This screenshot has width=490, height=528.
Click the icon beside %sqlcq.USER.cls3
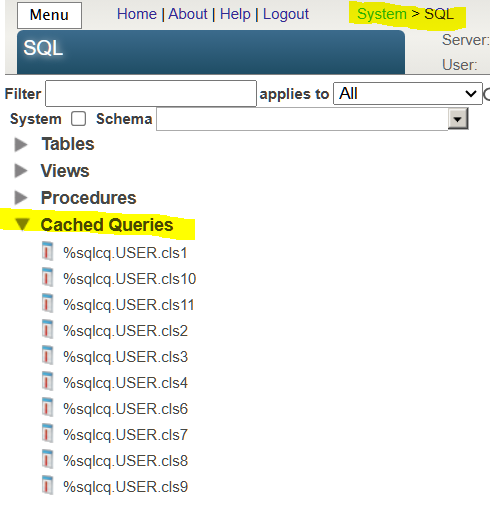click(47, 355)
